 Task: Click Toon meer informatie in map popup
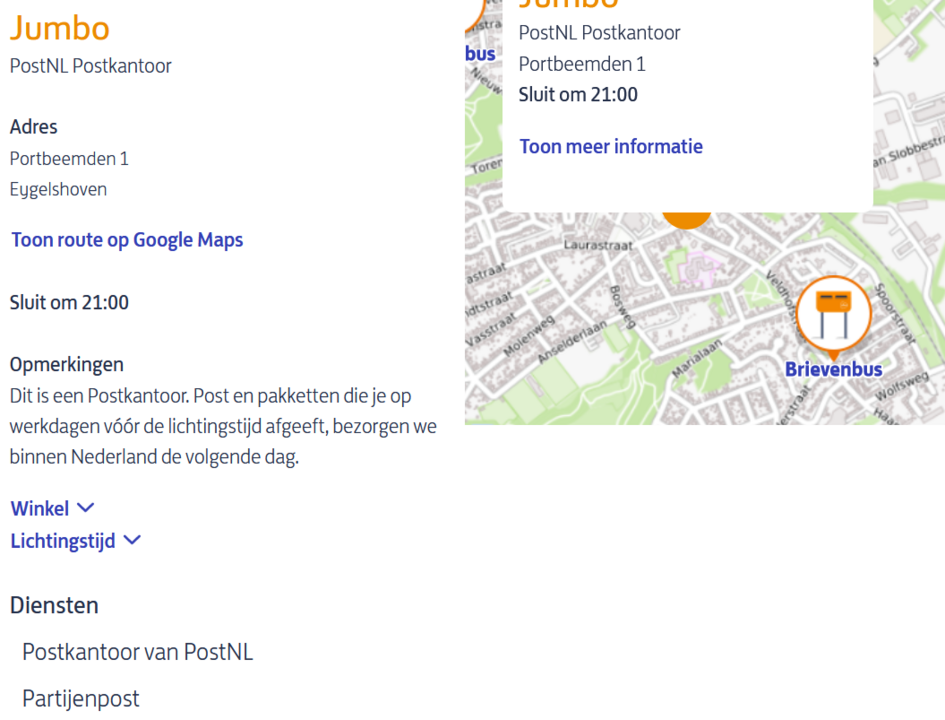click(x=611, y=146)
